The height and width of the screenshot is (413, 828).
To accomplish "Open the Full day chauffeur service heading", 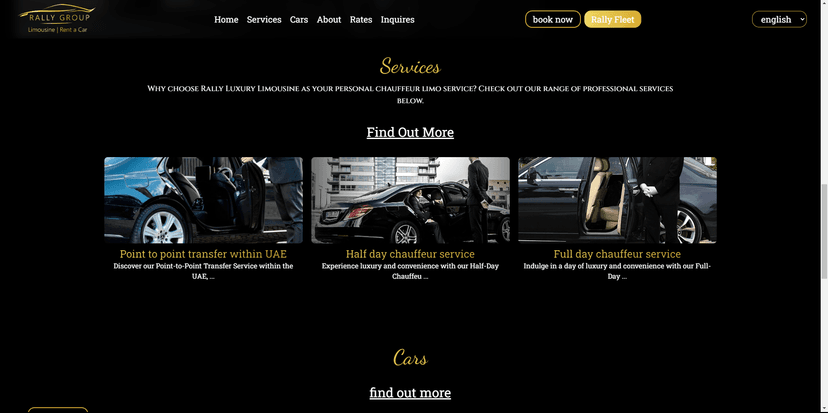I will [617, 254].
